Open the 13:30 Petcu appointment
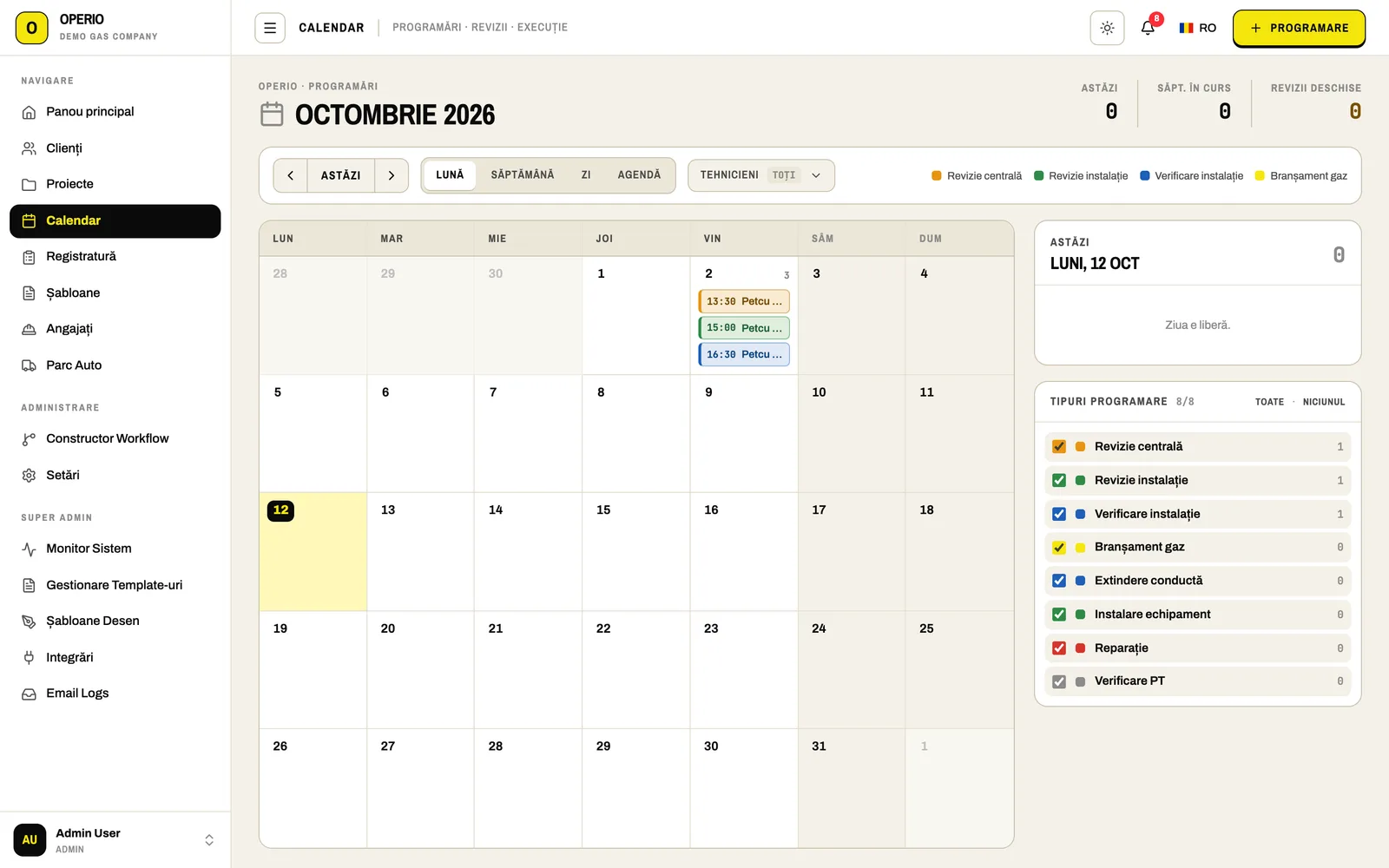 [744, 301]
